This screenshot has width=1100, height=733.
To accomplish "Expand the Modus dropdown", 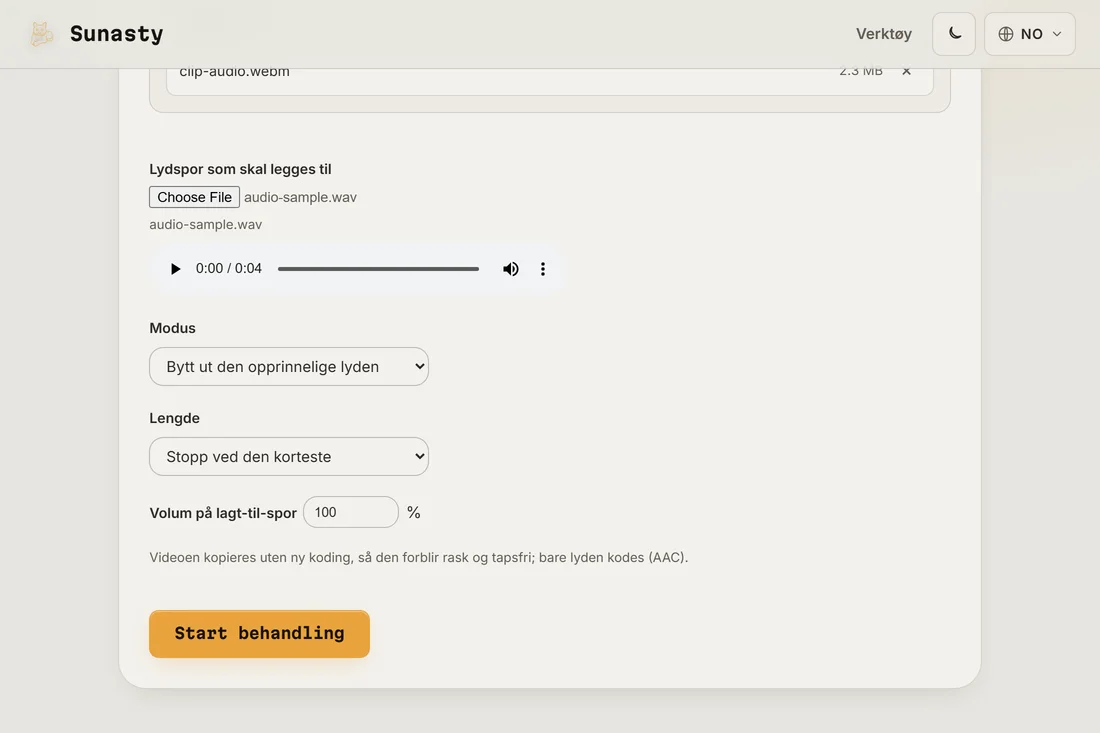I will (x=289, y=366).
